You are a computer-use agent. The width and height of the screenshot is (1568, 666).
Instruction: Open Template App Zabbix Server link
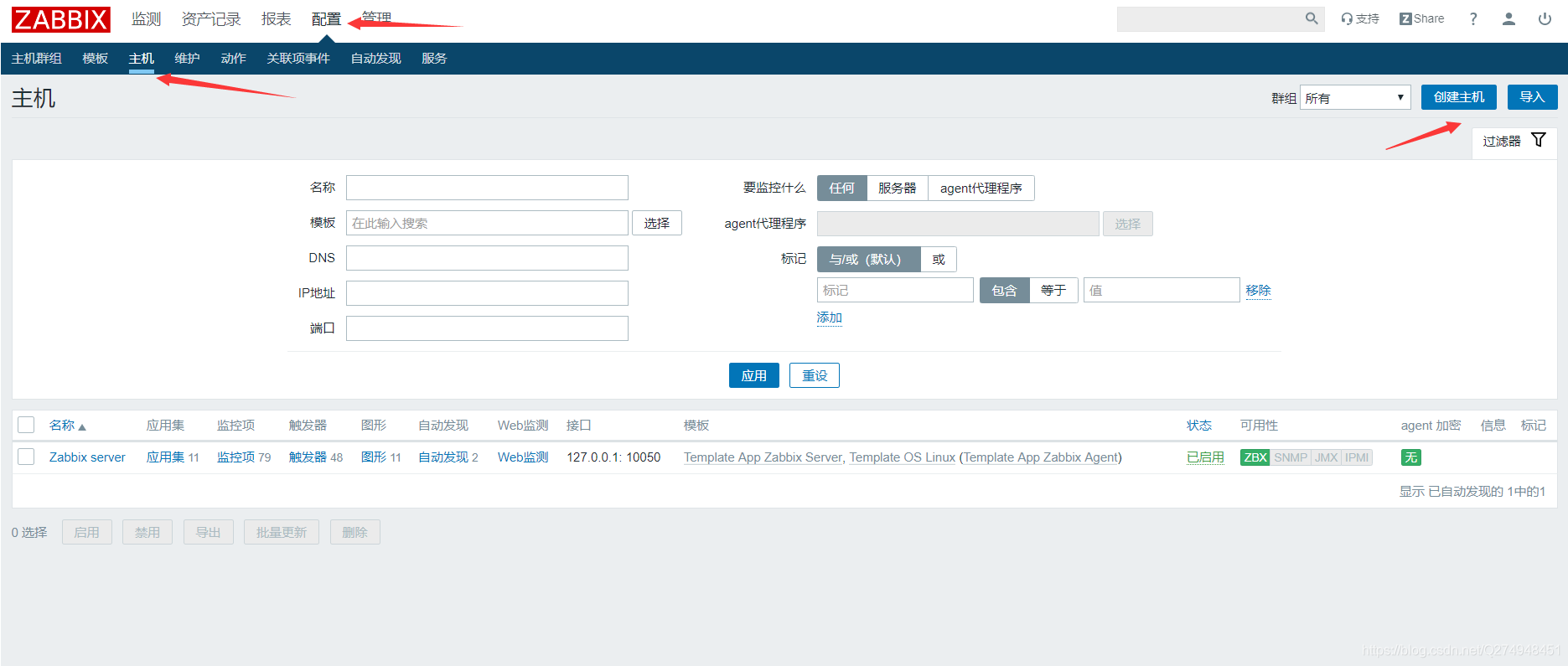tap(763, 457)
